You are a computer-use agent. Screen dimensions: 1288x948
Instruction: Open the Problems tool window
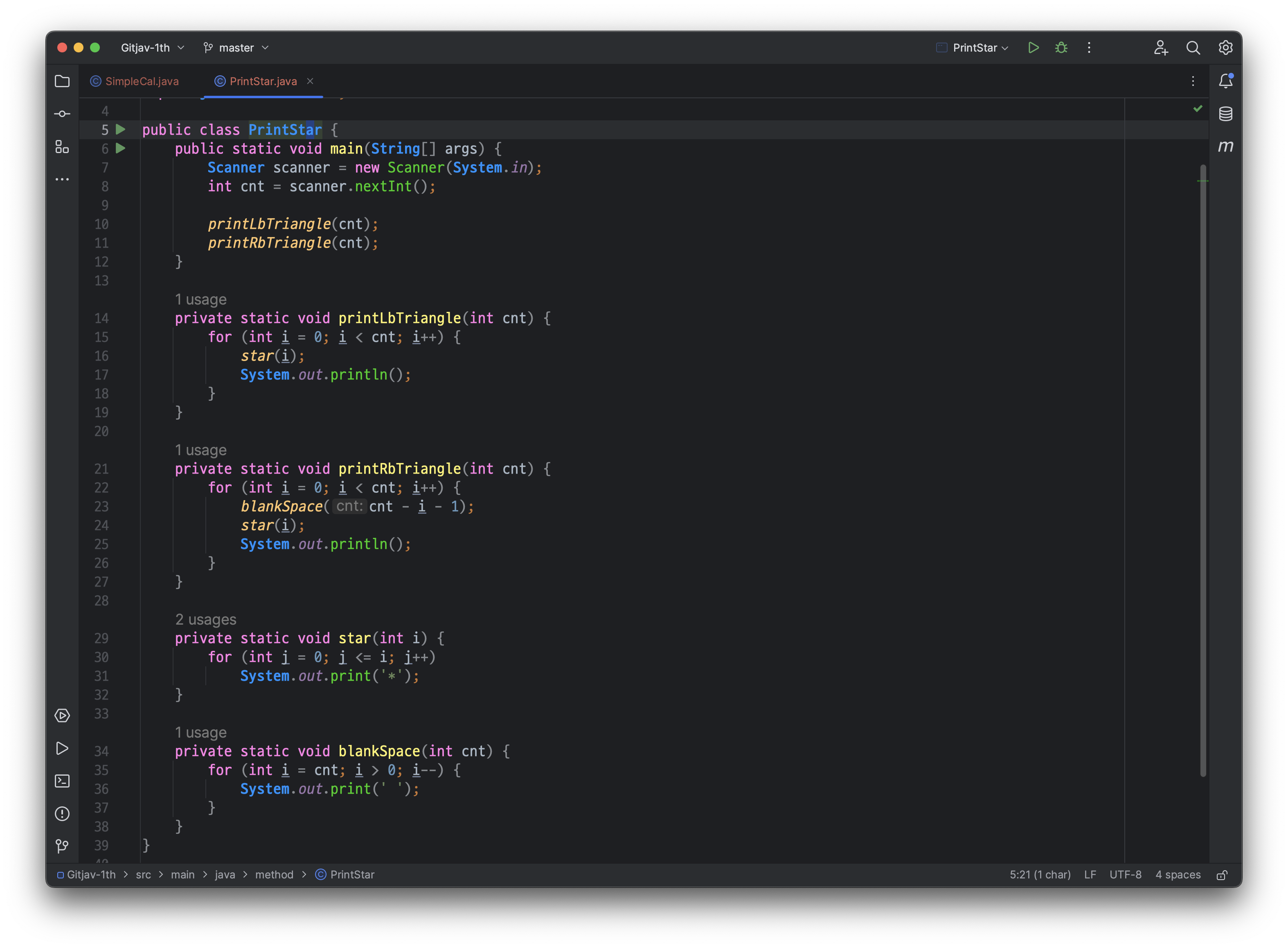click(62, 814)
